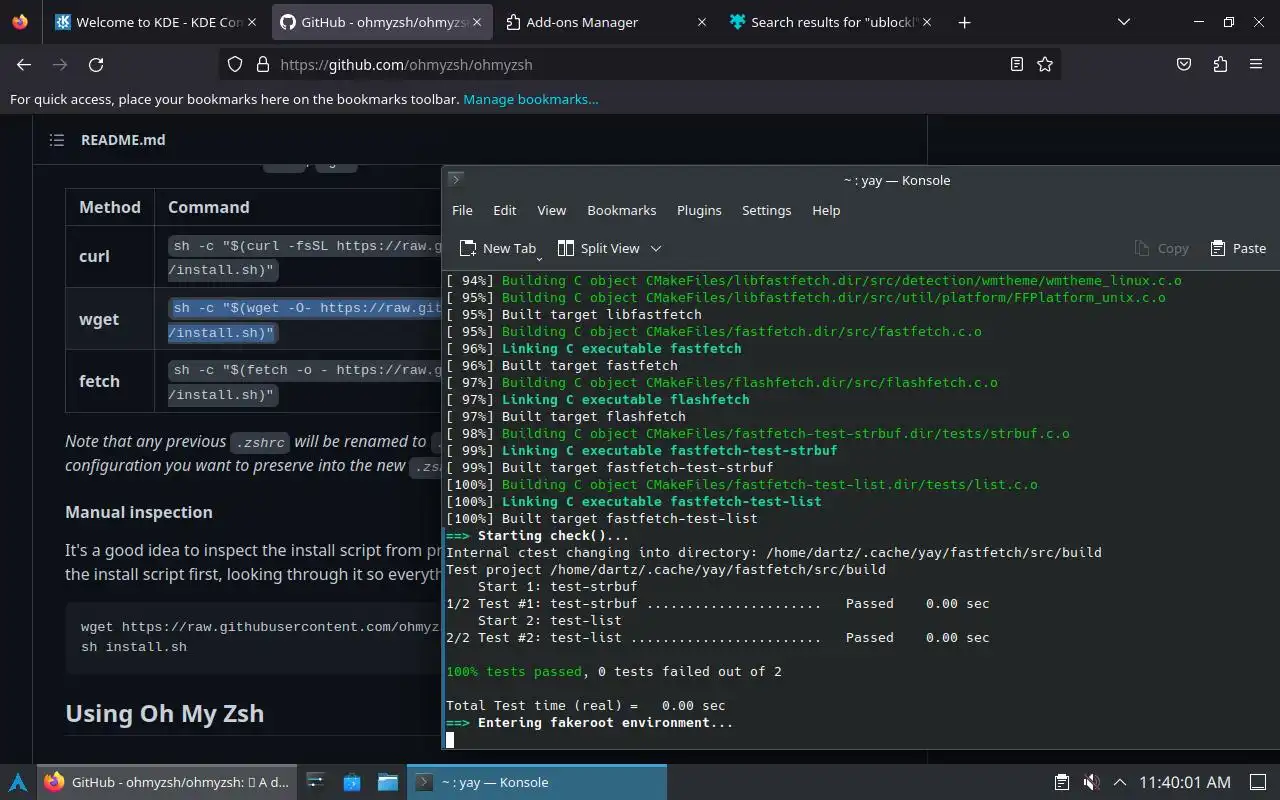Screen dimensions: 1280x800
Task: Click the curl install command code
Action: point(304,257)
